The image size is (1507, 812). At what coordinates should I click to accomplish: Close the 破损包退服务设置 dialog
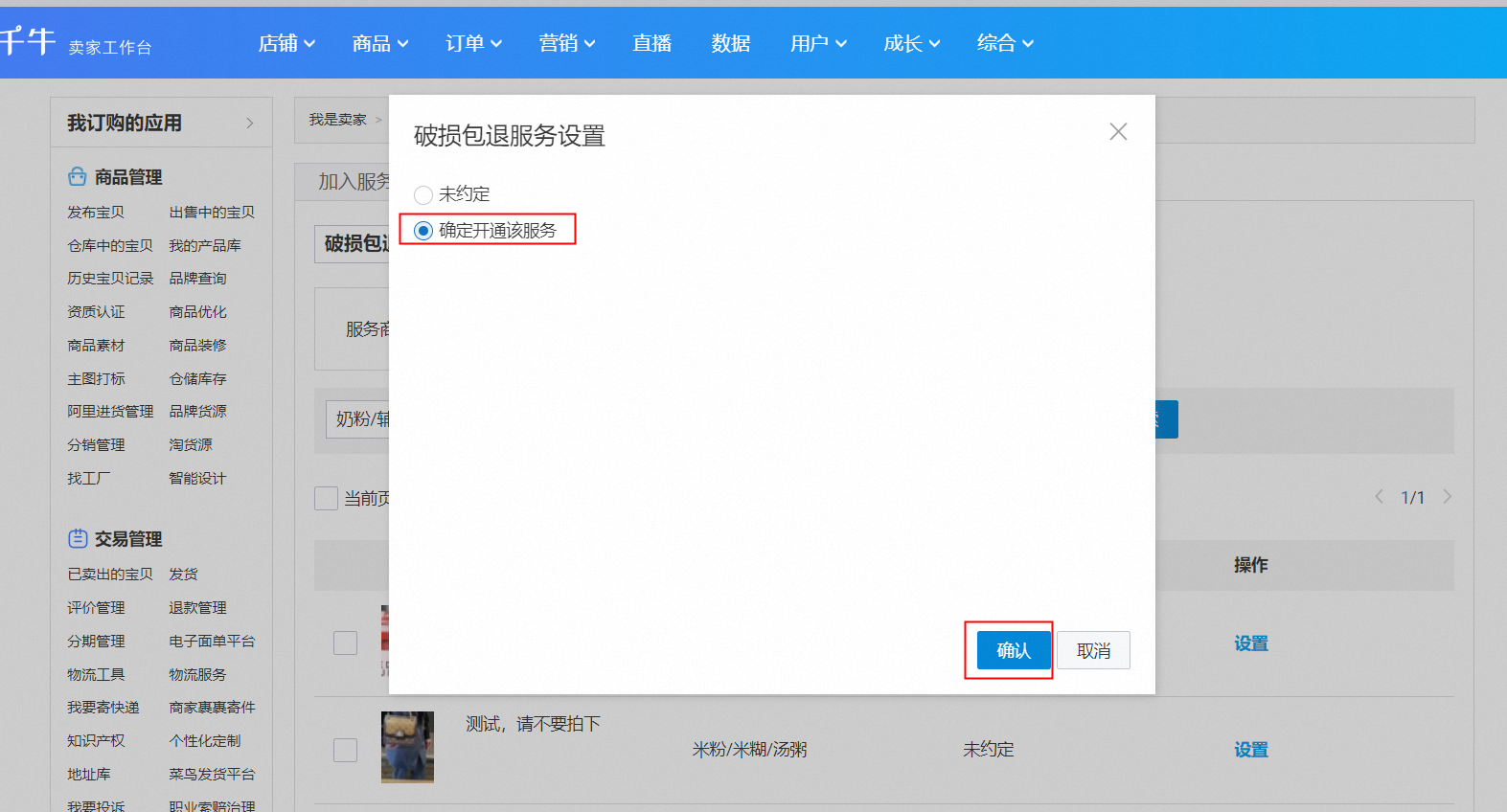coord(1118,132)
